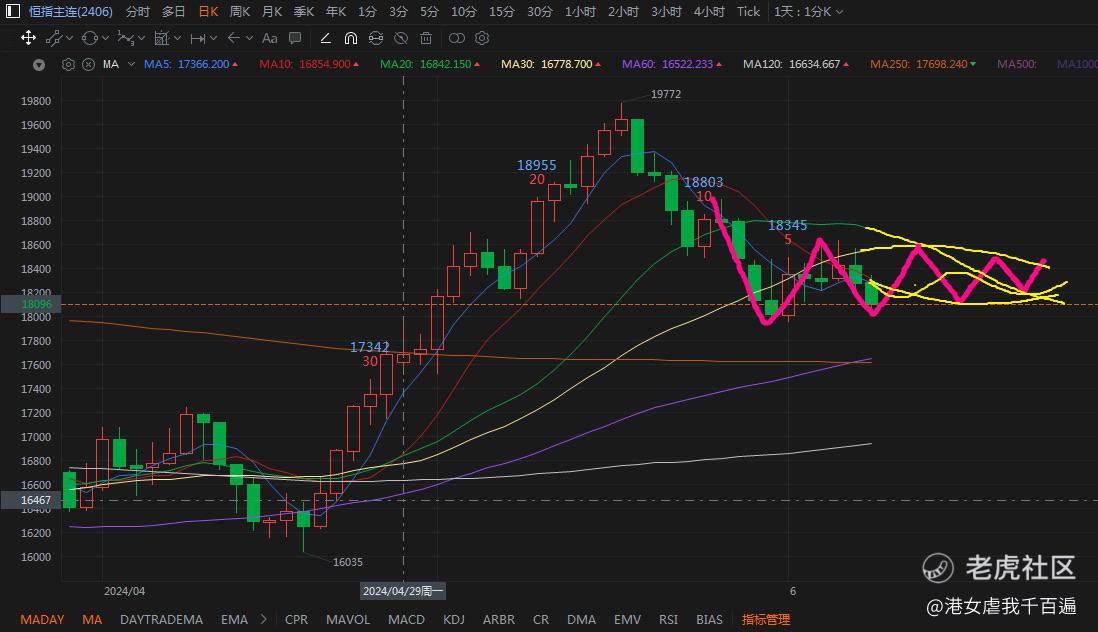Delete drawings with trash icon
The width and height of the screenshot is (1098, 632).
coord(426,38)
